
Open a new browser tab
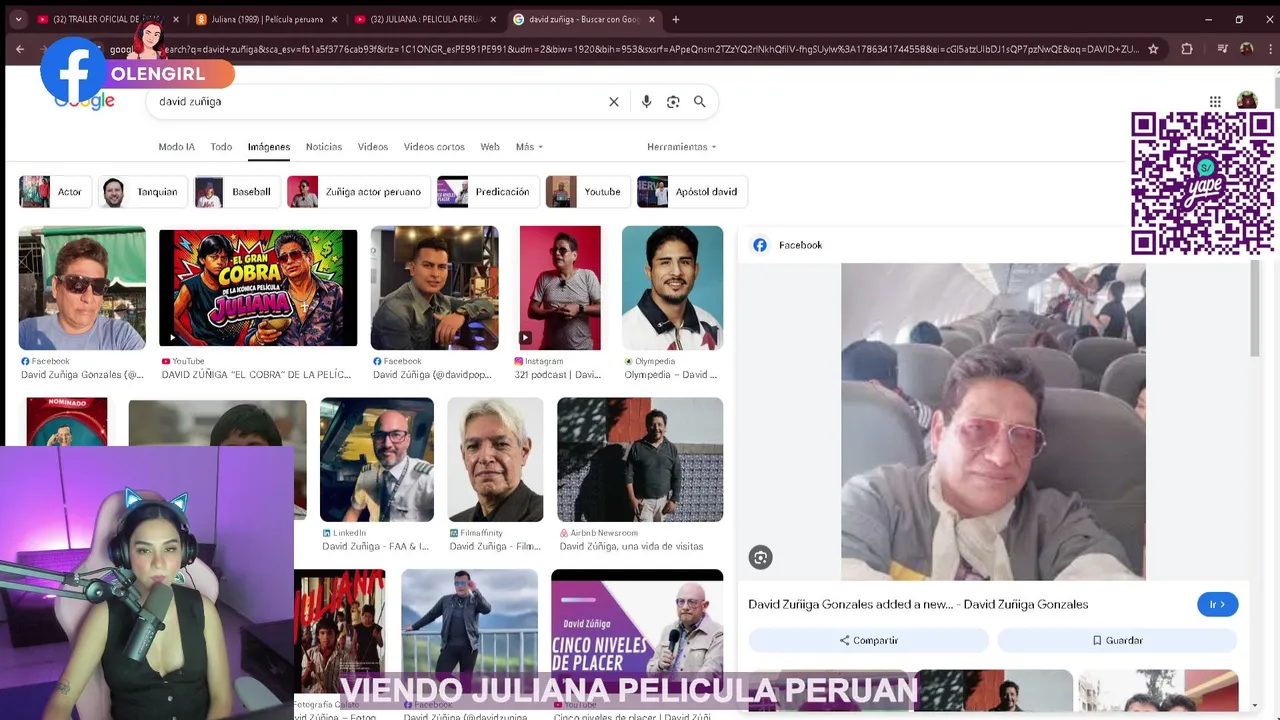[x=676, y=19]
